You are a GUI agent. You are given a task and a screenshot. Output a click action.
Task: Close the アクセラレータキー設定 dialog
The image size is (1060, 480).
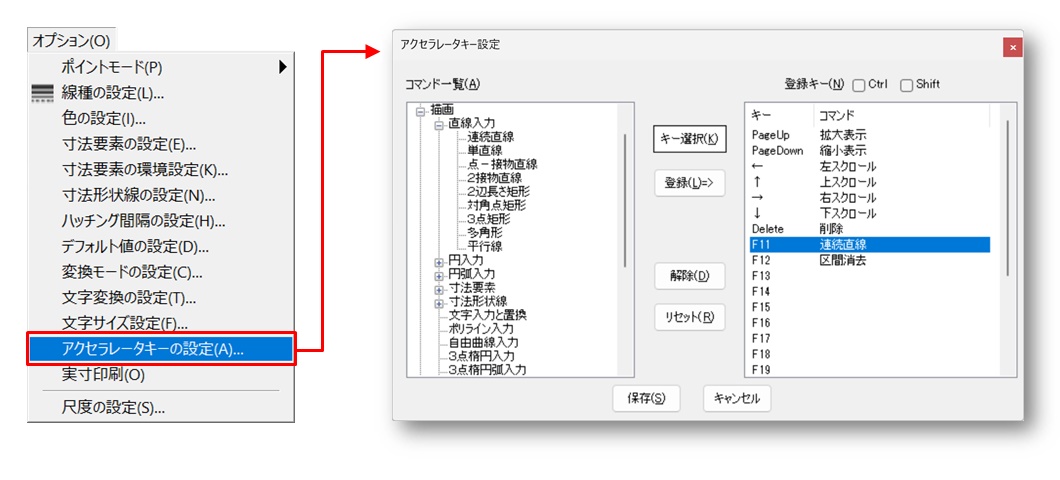tap(1012, 47)
